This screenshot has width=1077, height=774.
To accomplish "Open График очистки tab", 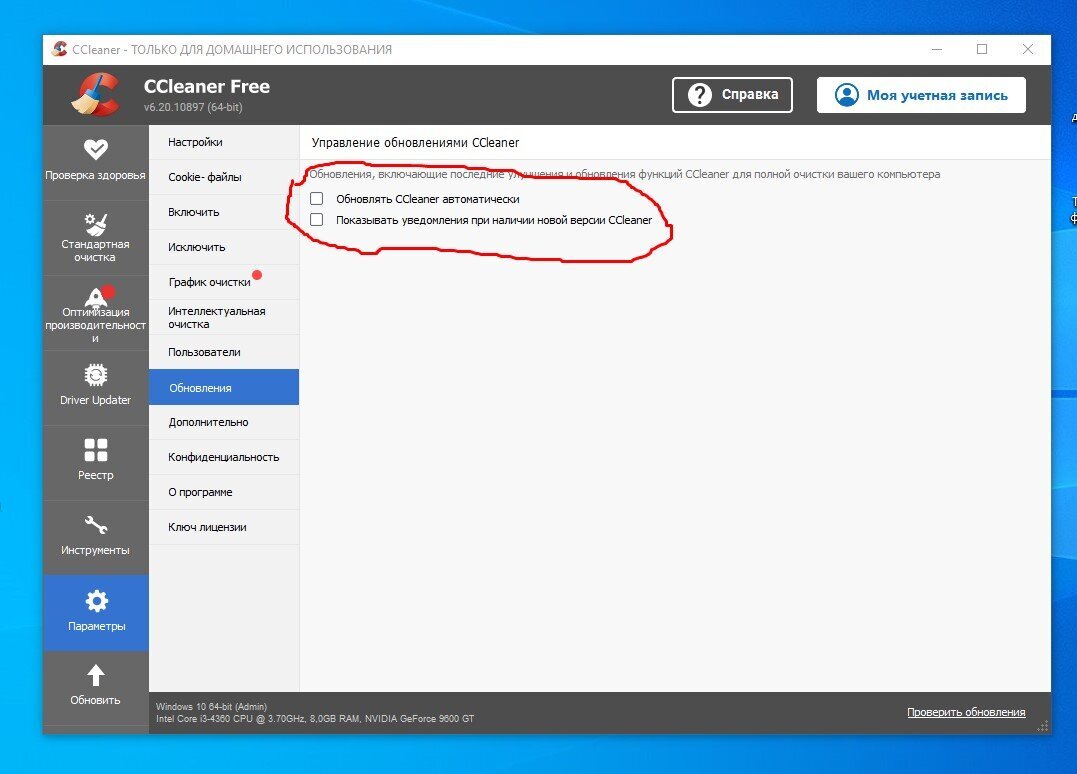I will 224,282.
